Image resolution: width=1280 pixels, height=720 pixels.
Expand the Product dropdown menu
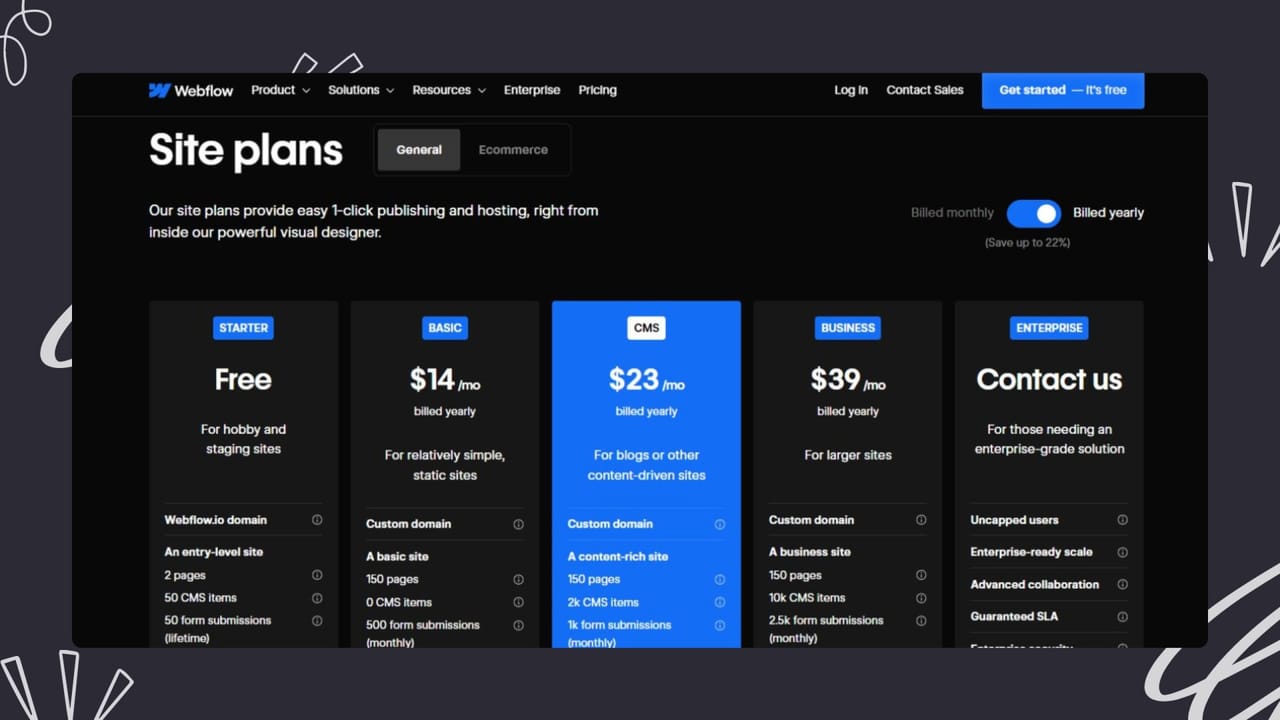(x=280, y=90)
